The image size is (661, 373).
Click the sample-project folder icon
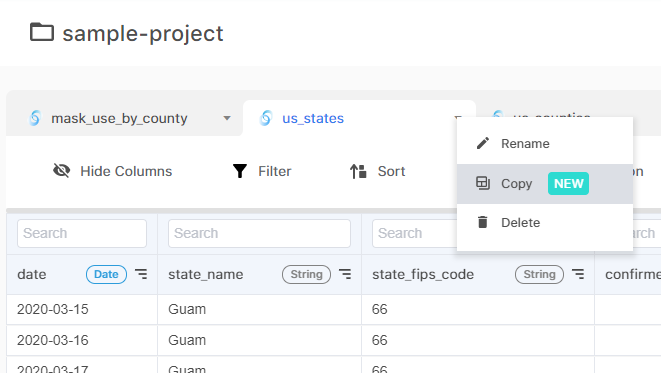(x=42, y=32)
